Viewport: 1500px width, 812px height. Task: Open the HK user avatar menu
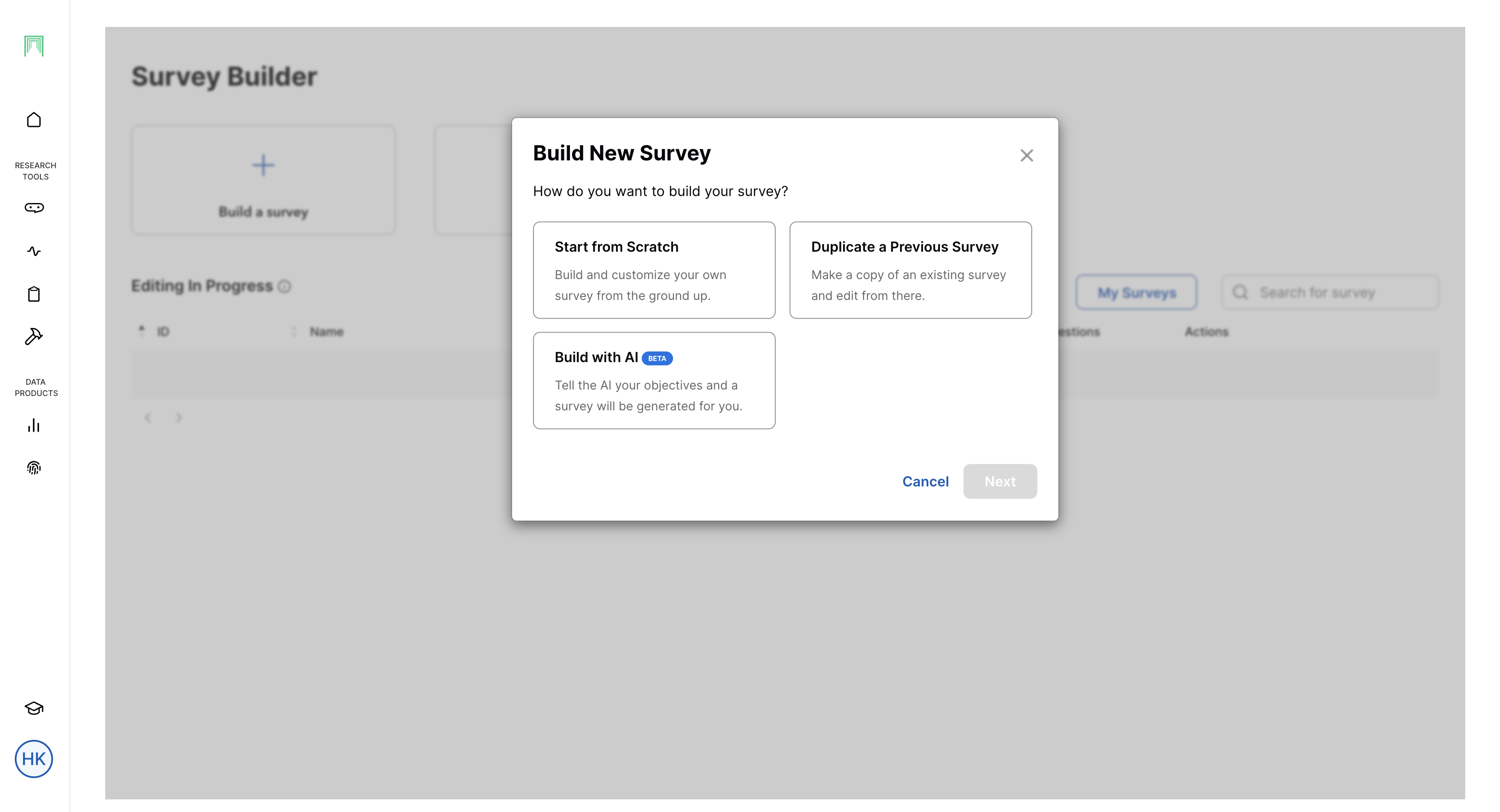34,759
